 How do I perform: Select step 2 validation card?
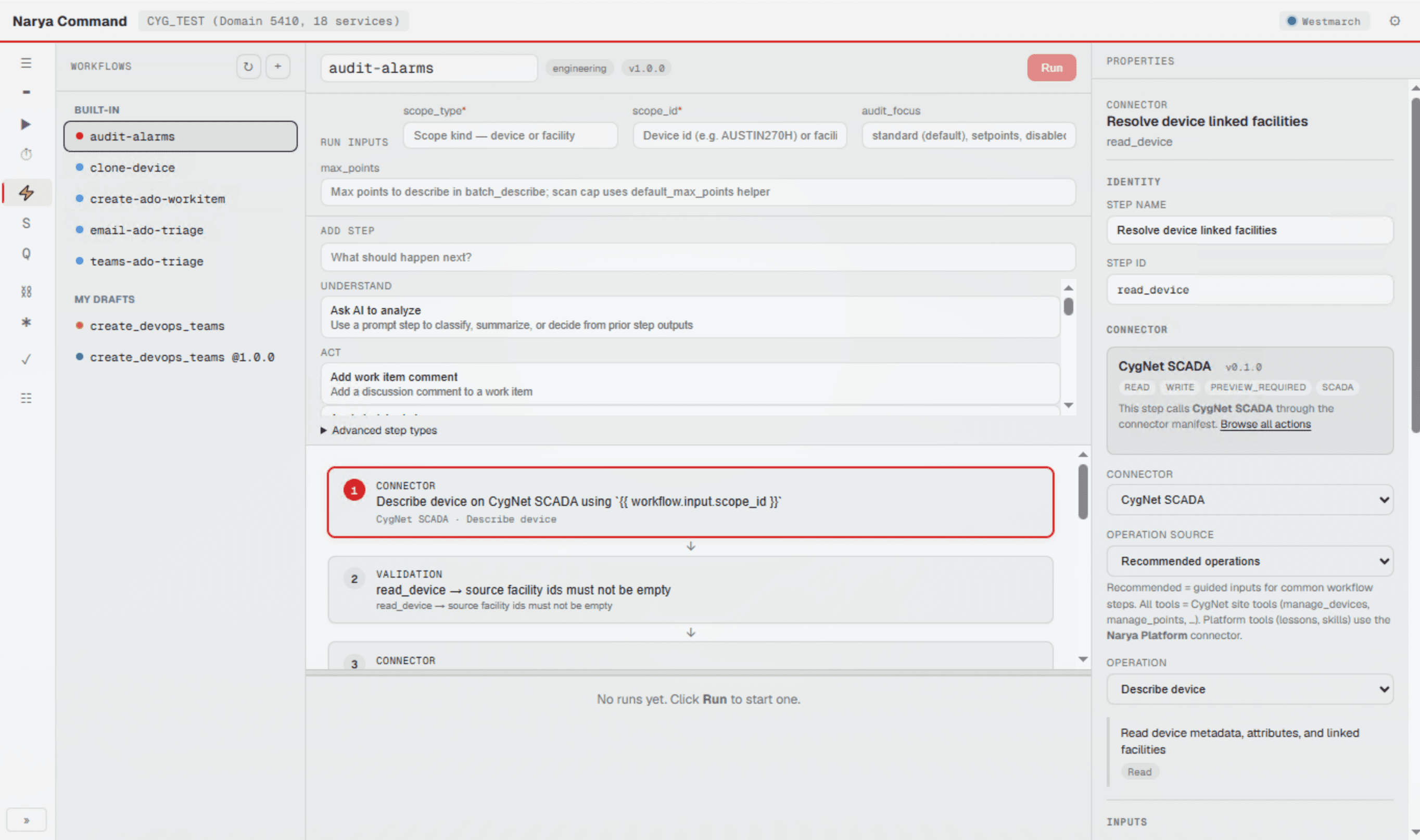690,589
